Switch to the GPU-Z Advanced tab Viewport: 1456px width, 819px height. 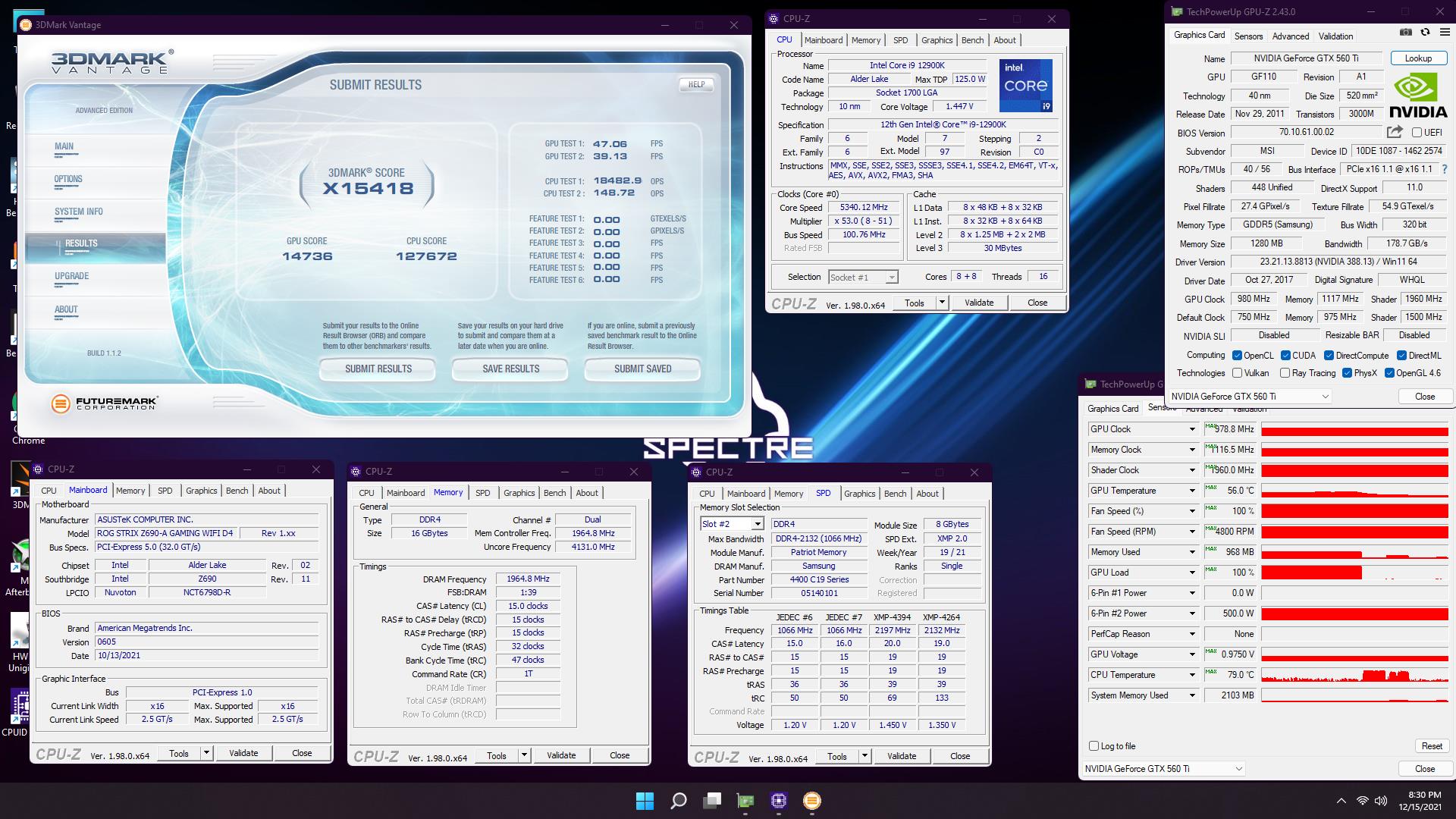tap(1291, 36)
